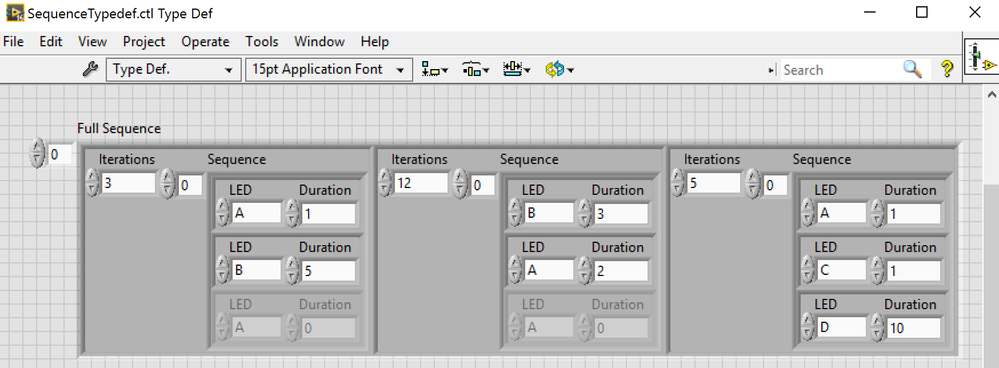
Task: Click the Full Sequence label text
Action: tap(119, 129)
